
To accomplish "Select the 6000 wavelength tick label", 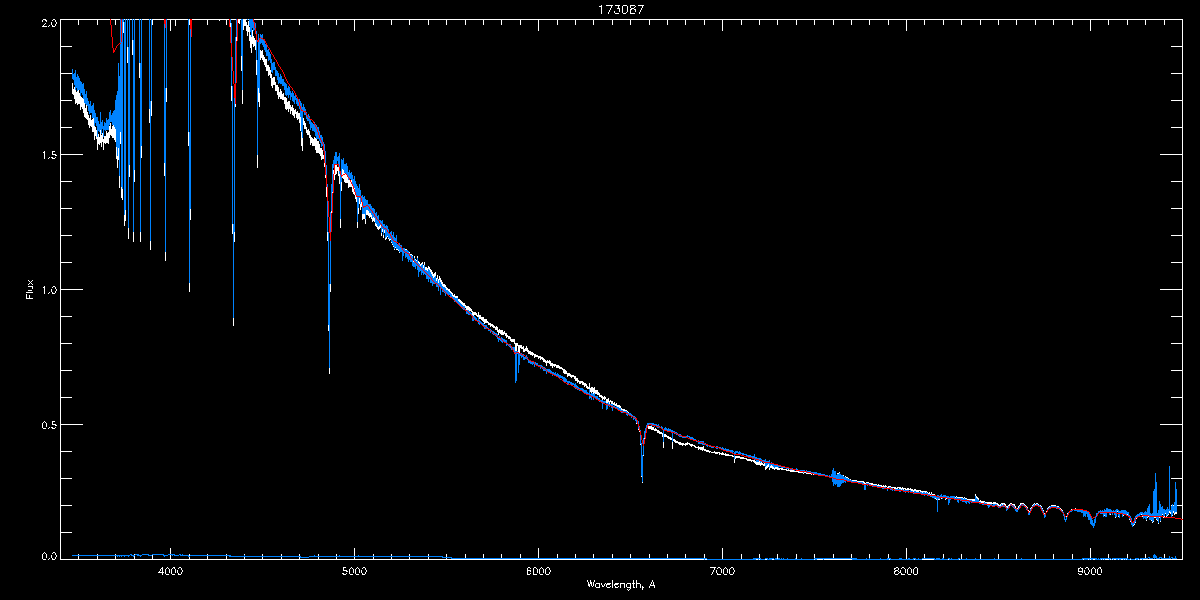I will (538, 572).
